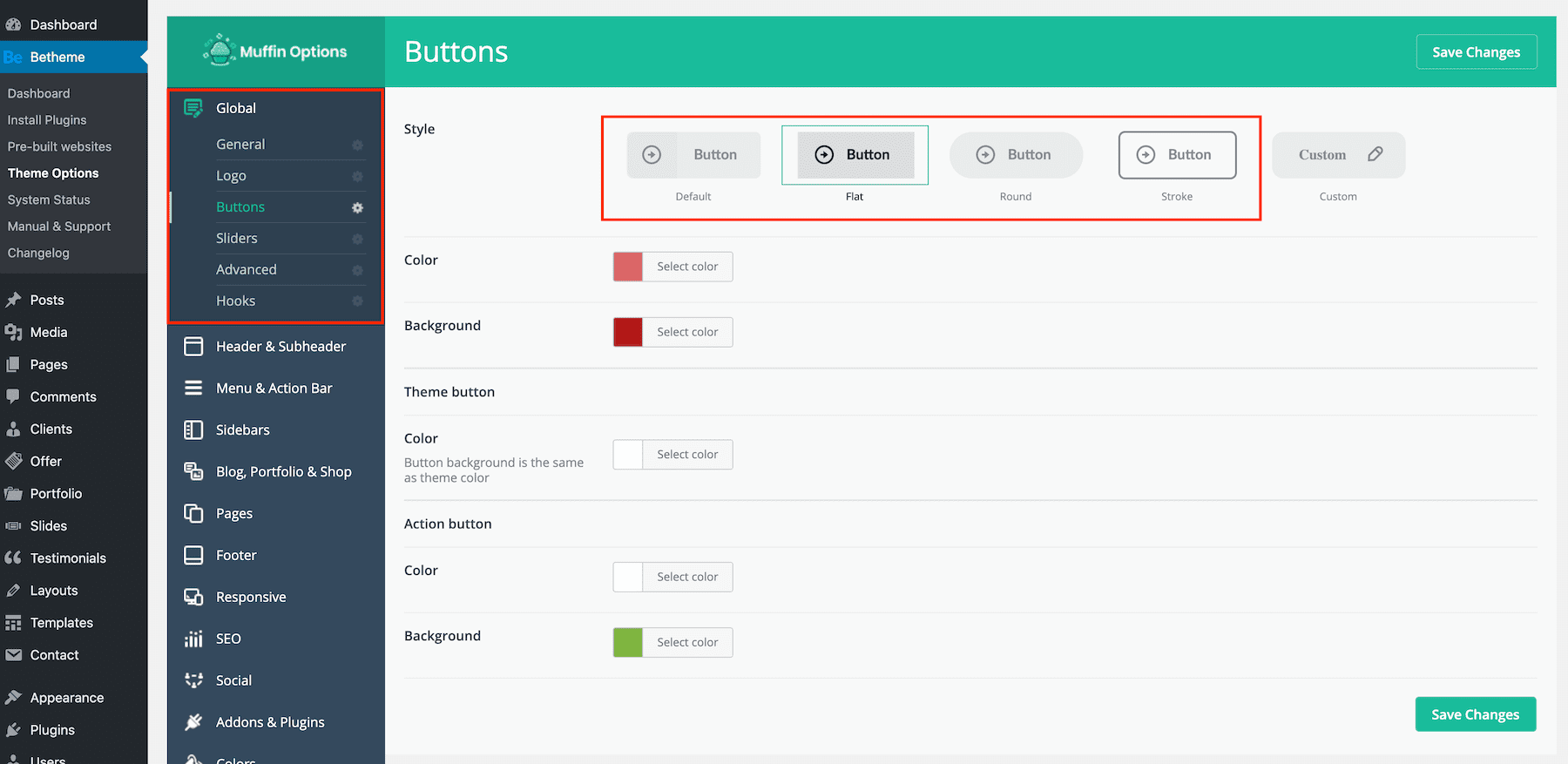
Task: Click the Sidebars panel icon
Action: point(193,430)
